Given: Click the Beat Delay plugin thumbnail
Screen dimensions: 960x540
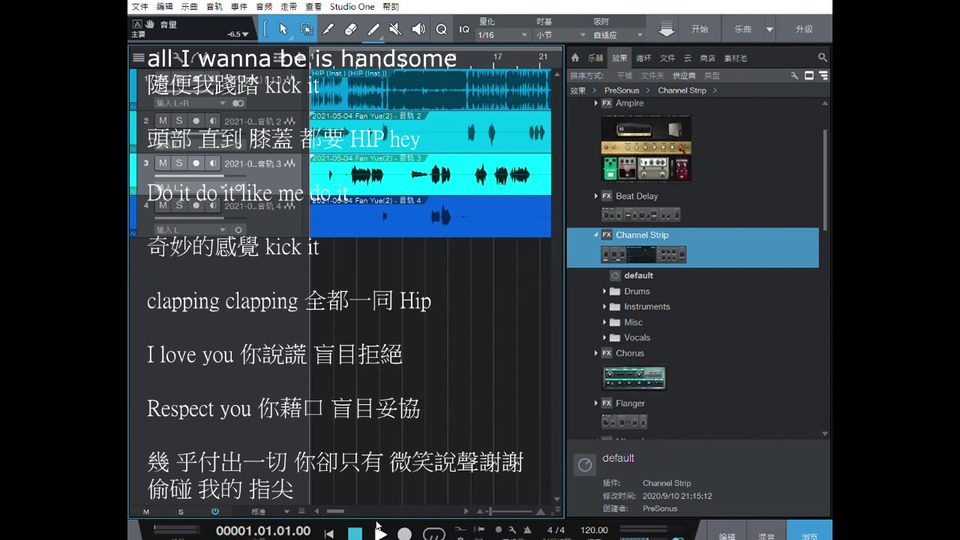Looking at the screenshot, I should [x=641, y=214].
